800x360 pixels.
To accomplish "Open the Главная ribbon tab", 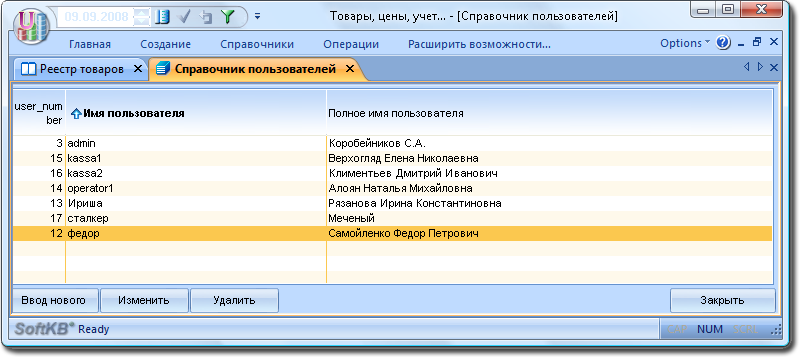I will click(90, 44).
